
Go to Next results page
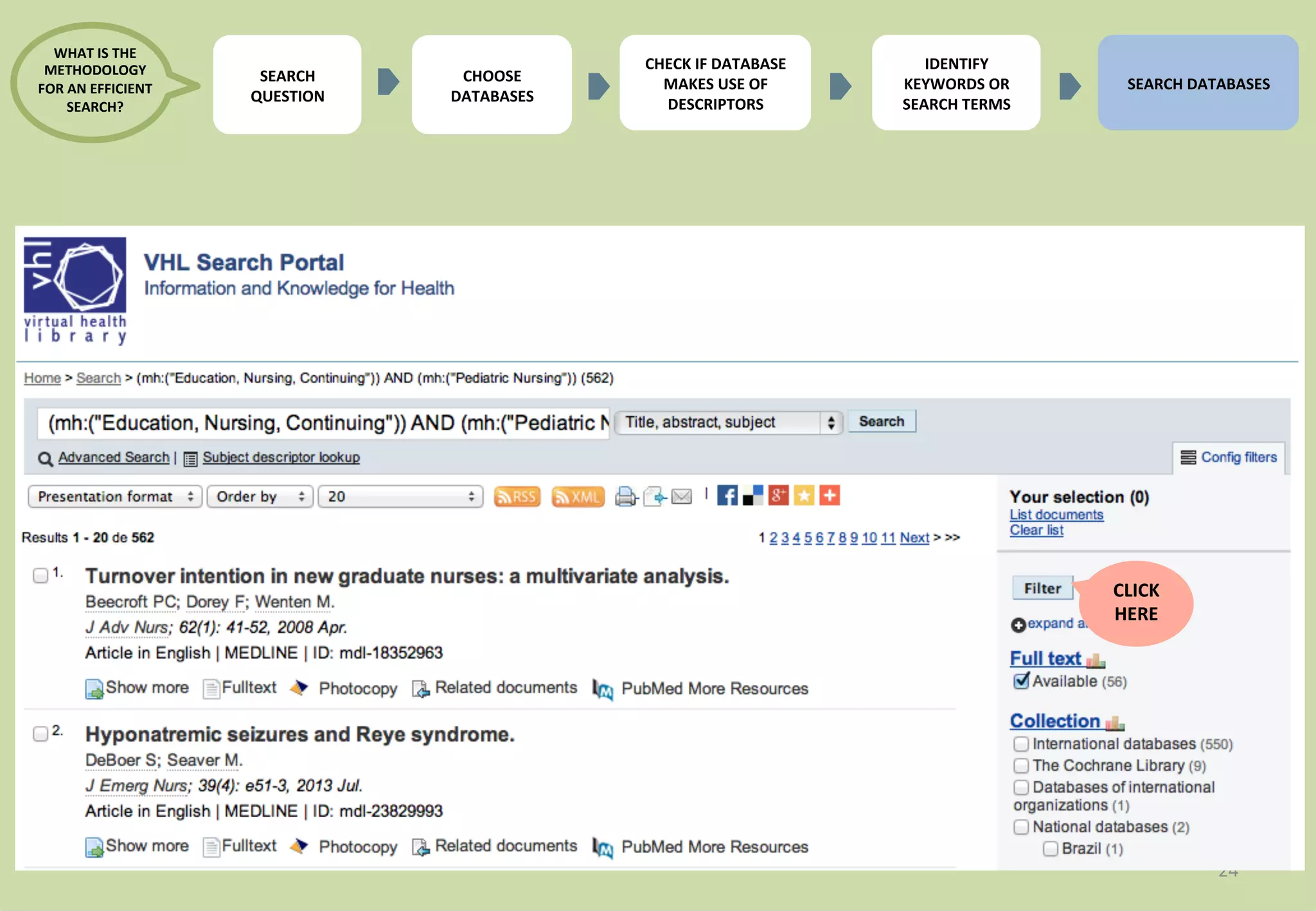click(914, 538)
